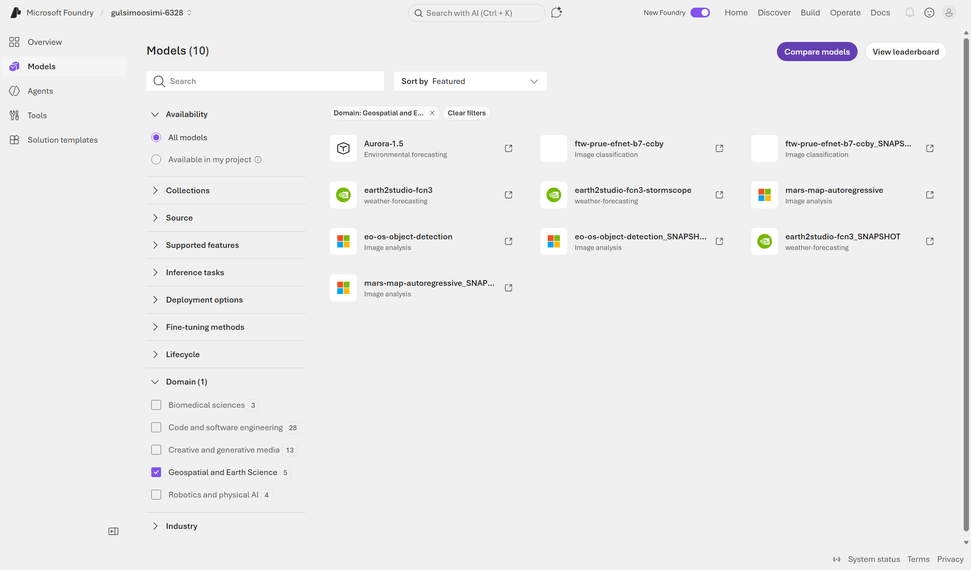Check Code and software engineering checkbox
This screenshot has height=570, width=971.
coord(156,428)
